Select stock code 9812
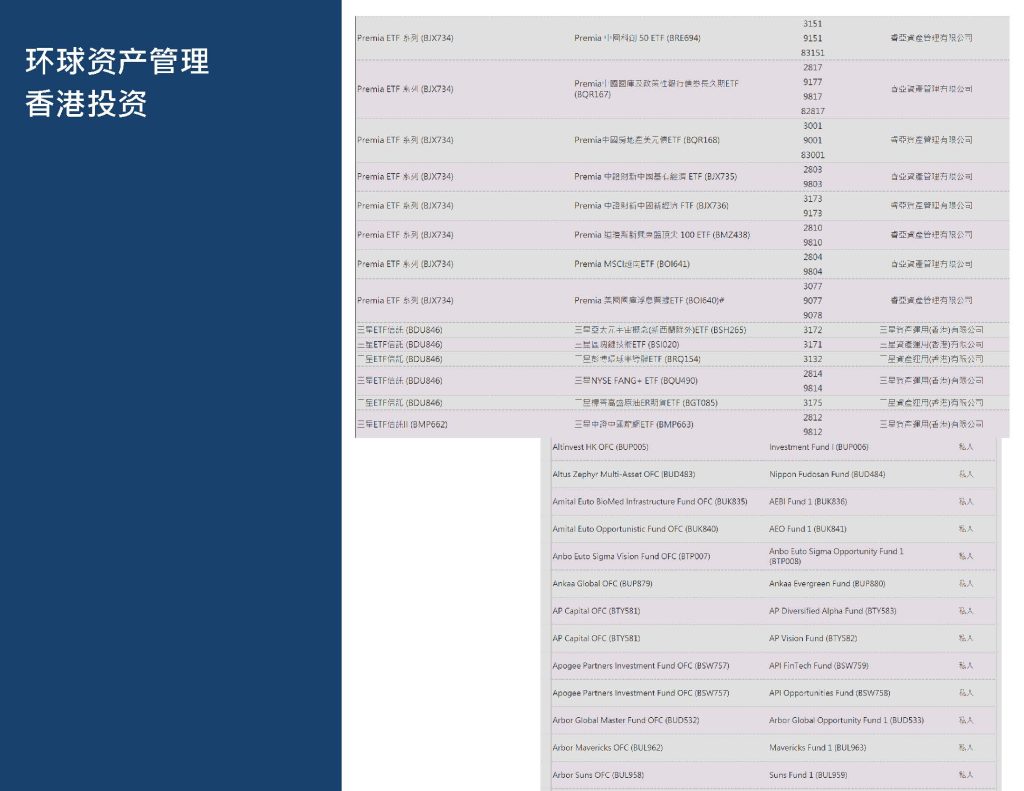The height and width of the screenshot is (791, 1024). [x=812, y=432]
